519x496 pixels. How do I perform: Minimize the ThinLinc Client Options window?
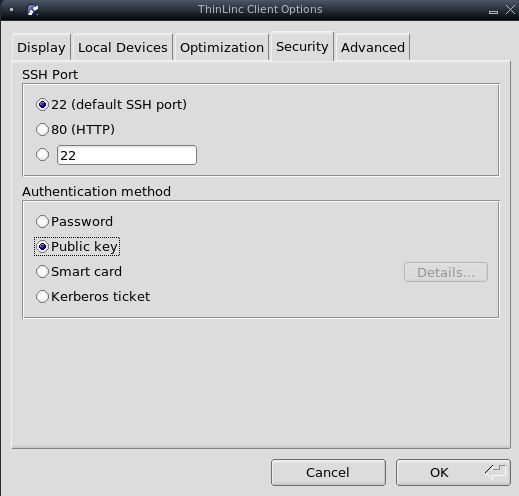493,12
